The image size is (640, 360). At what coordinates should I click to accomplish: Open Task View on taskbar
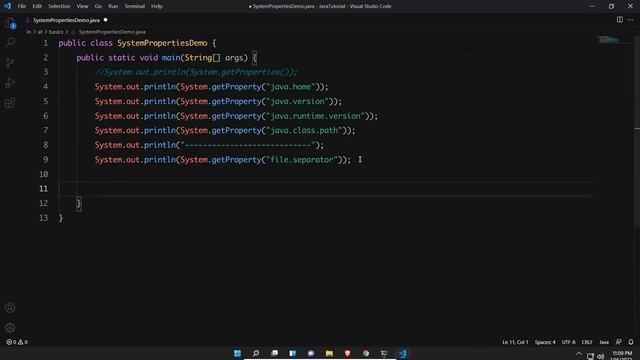274,353
